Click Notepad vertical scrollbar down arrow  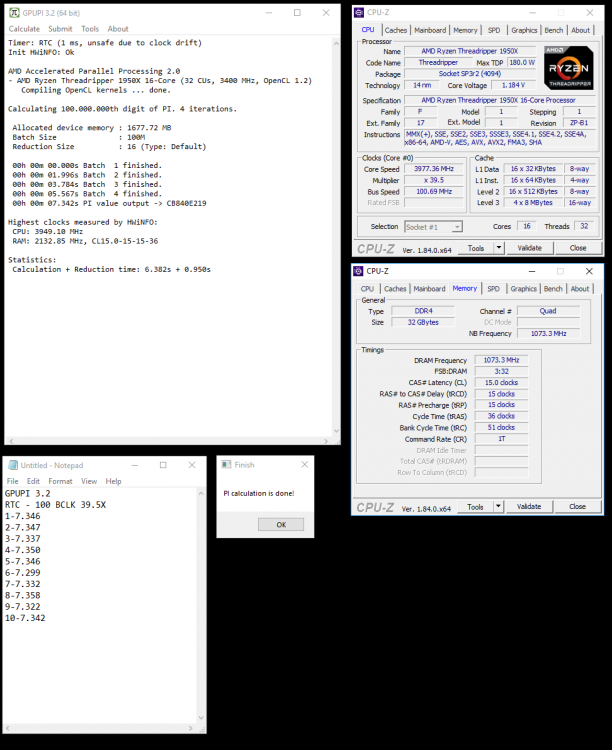[201, 718]
